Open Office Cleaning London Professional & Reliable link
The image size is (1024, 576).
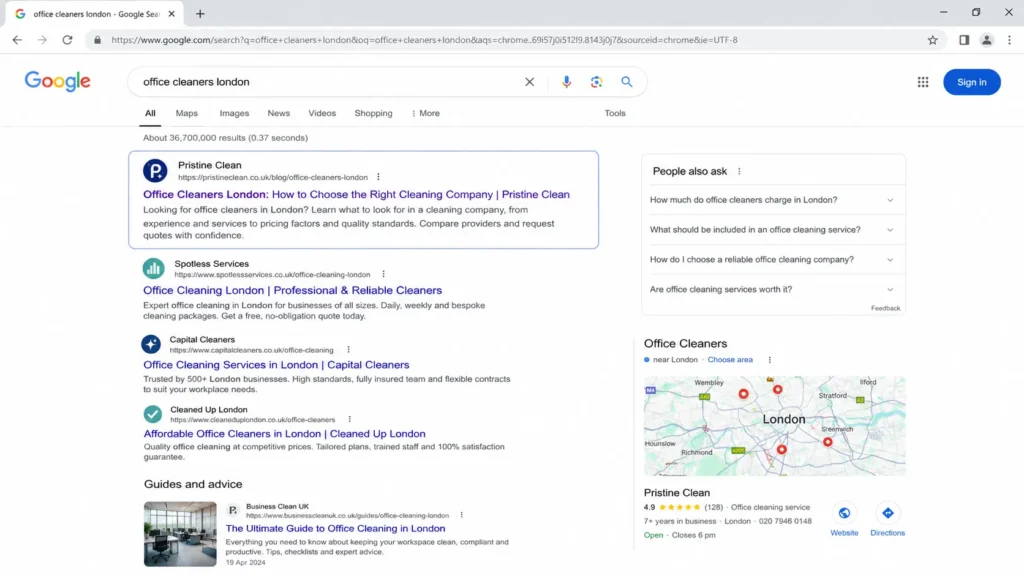click(293, 290)
